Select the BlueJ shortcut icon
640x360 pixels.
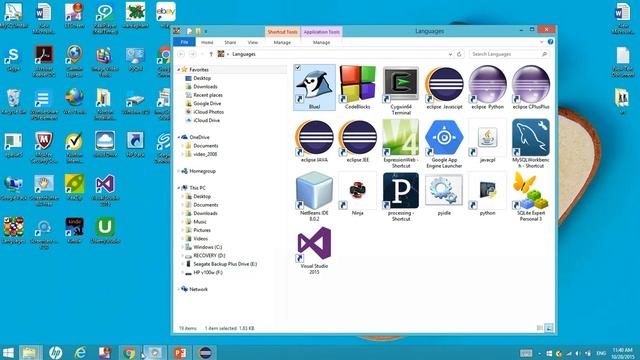(314, 87)
